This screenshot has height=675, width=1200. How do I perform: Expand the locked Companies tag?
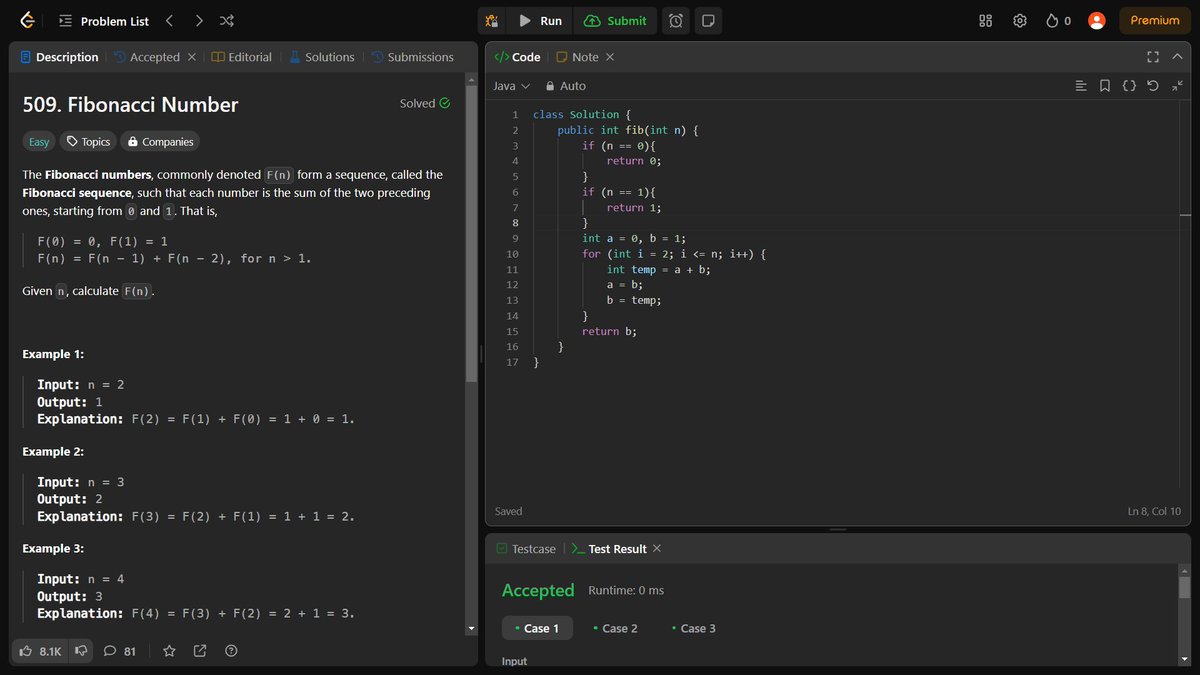click(160, 142)
